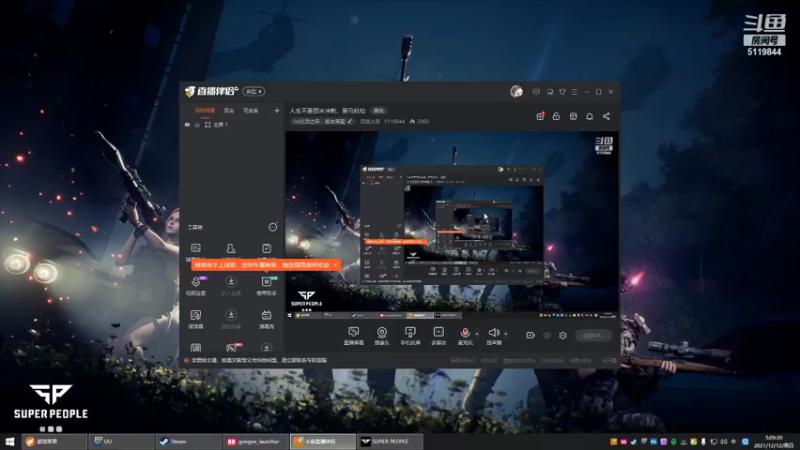Viewport: 800px width, 450px height.
Task: Open the layout window icon in header
Action: point(573,116)
